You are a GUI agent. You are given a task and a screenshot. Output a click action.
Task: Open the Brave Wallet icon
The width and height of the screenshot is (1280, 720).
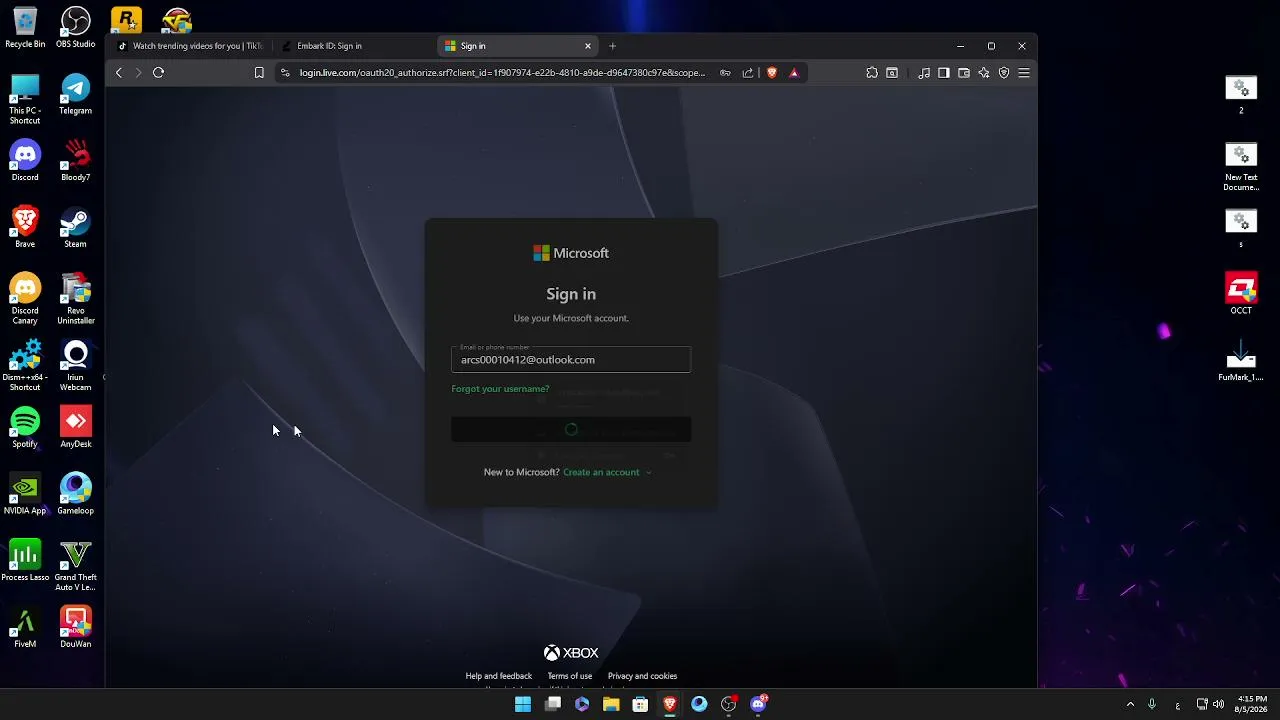964,73
